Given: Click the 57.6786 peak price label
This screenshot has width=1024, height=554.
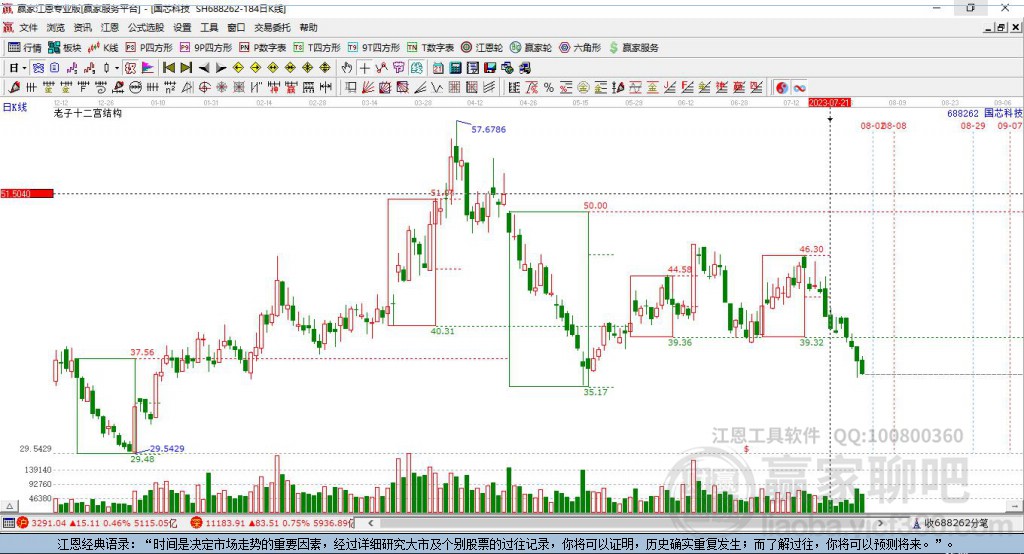Looking at the screenshot, I should [x=488, y=129].
